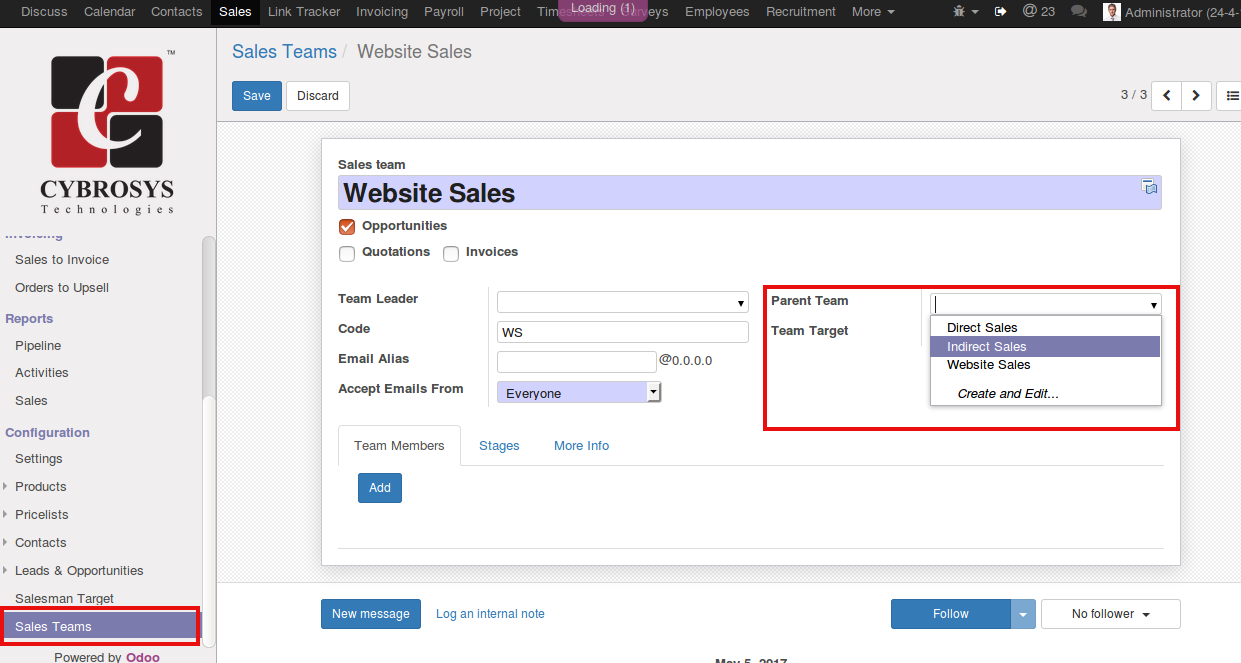Screen dimensions: 1241x663
Task: Click the translate icon in team name field
Action: tap(1150, 187)
